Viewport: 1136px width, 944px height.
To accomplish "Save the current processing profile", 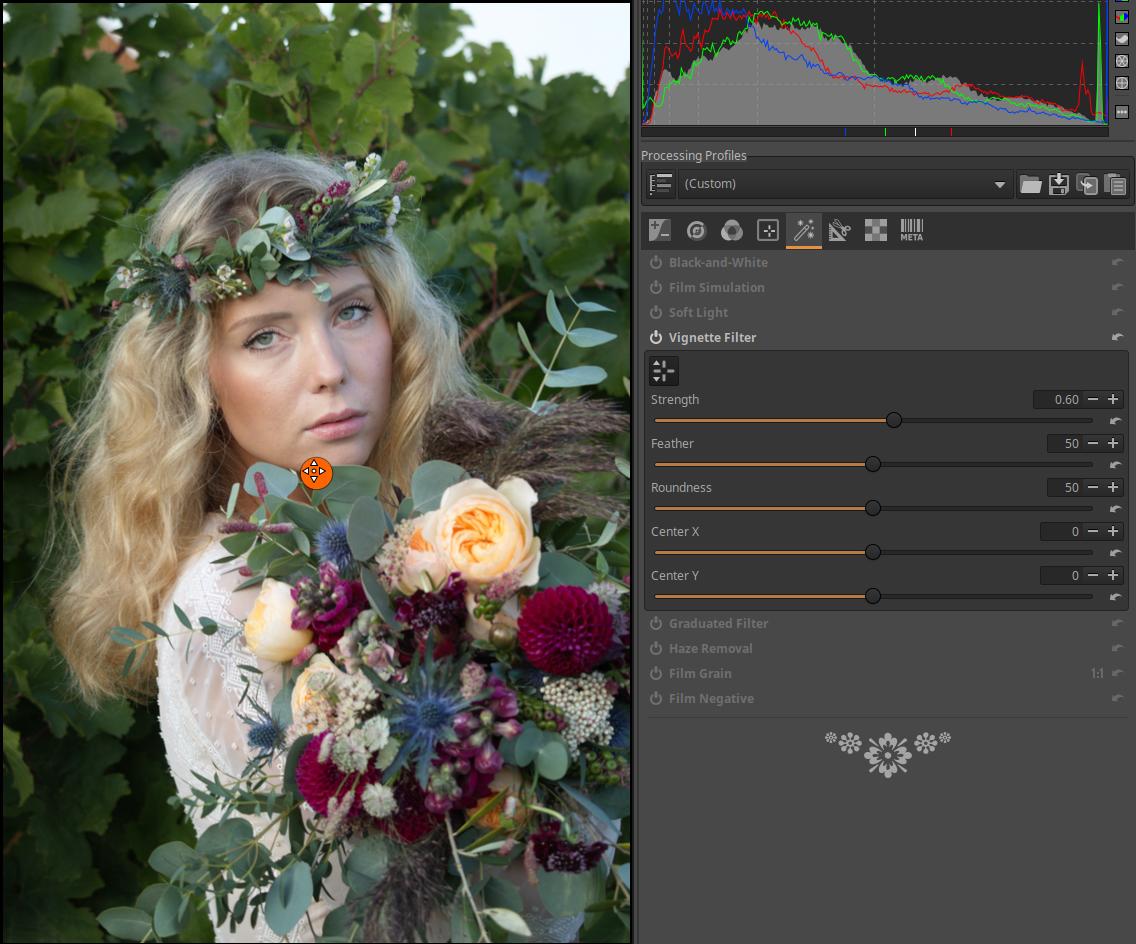I will click(x=1058, y=184).
